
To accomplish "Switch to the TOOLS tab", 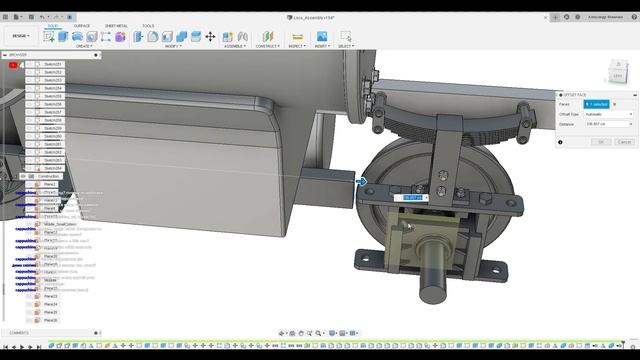I will tap(148, 26).
